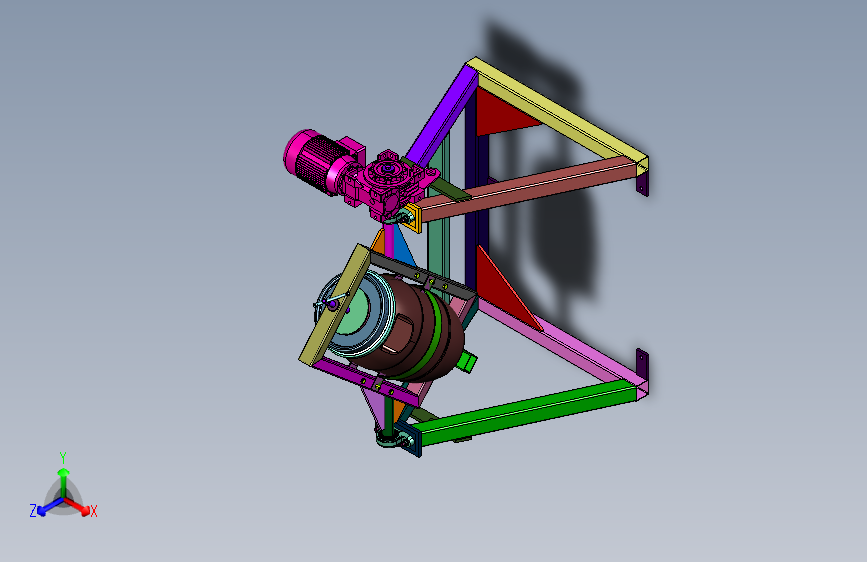Select the yellow top frame beam
867x562 pixels.
[558, 110]
